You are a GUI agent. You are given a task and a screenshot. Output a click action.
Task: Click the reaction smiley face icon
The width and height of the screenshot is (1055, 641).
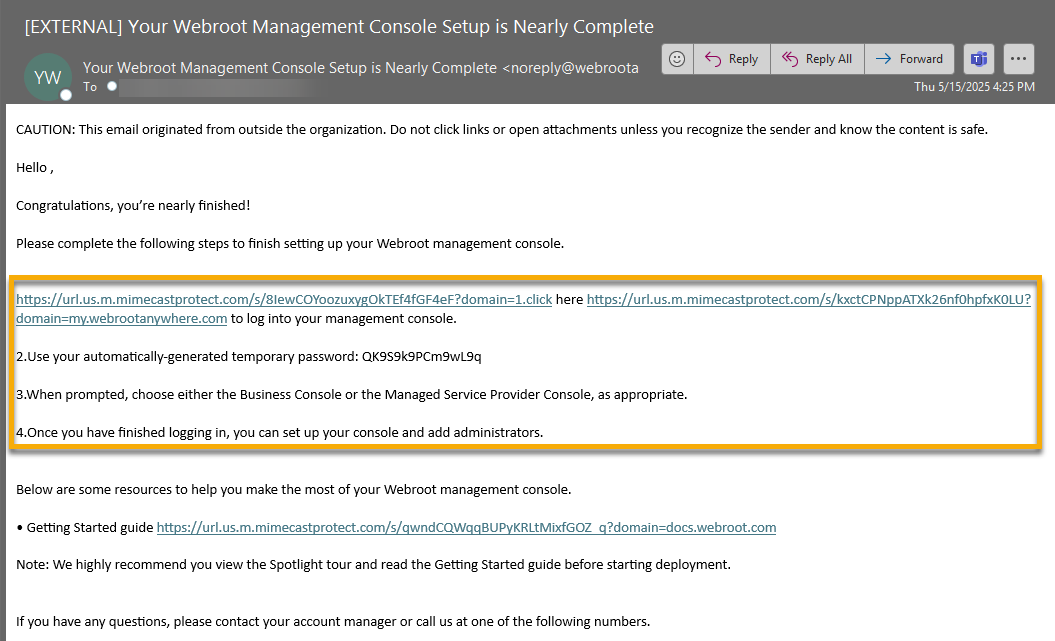[x=677, y=58]
